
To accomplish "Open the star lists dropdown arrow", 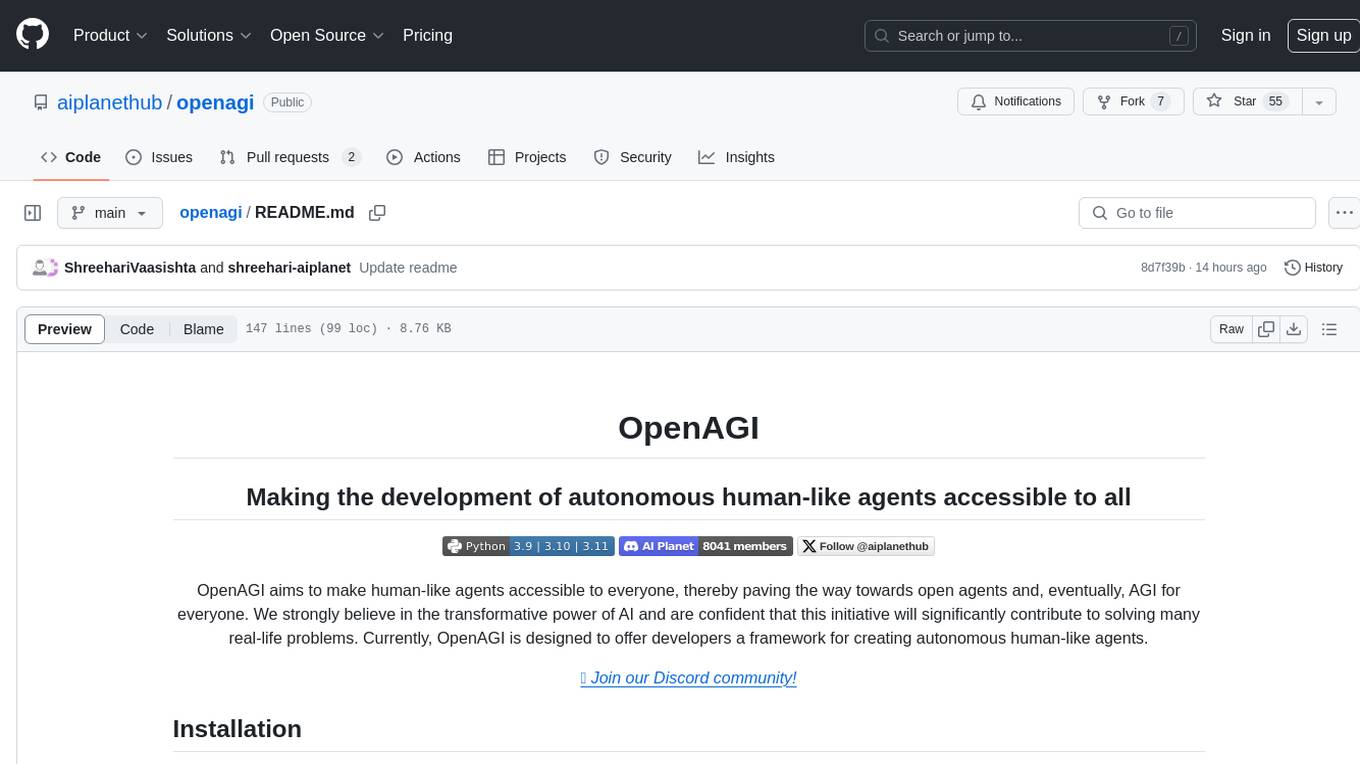I will click(x=1319, y=102).
